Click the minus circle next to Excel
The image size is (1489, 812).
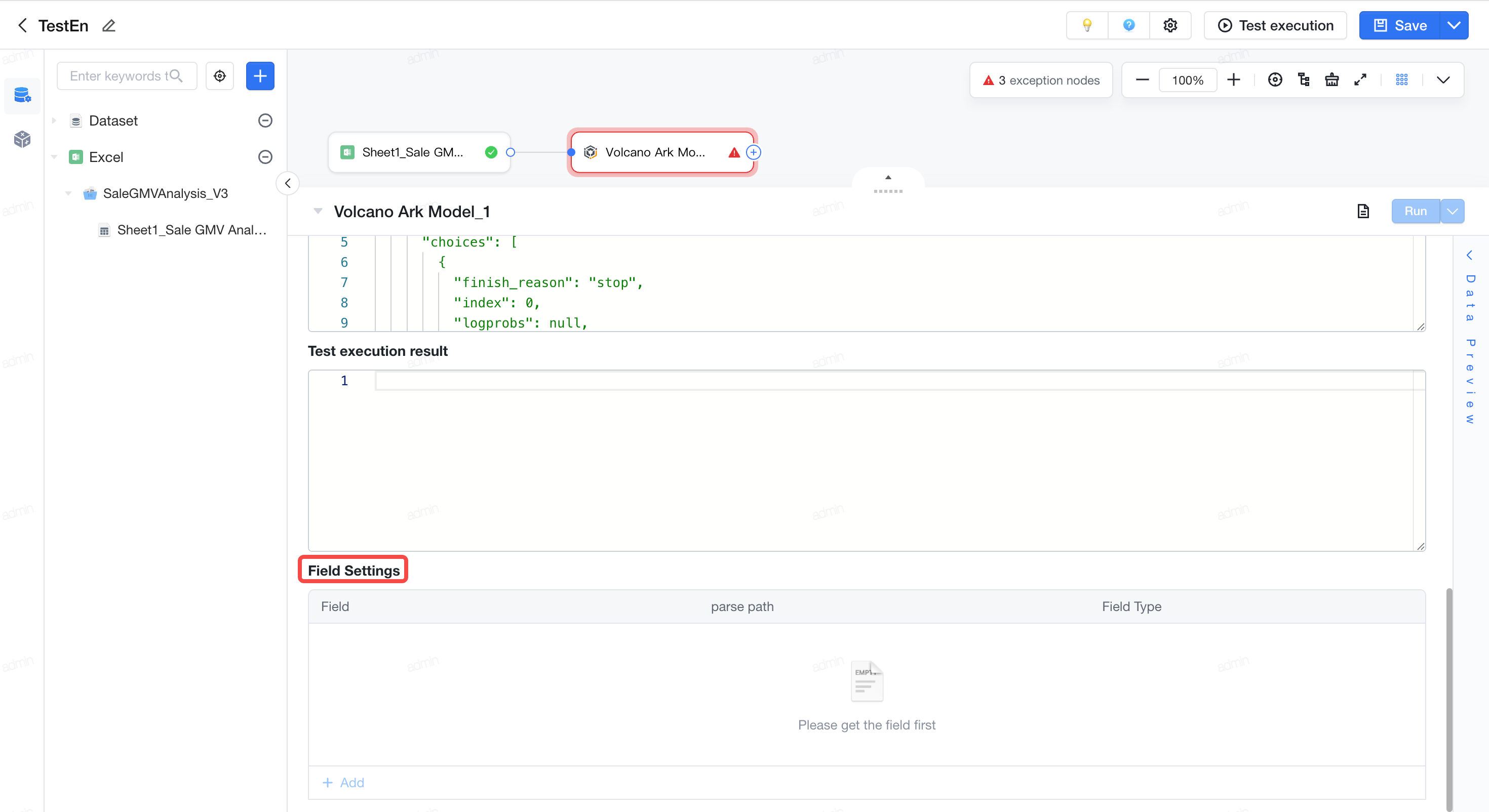265,156
